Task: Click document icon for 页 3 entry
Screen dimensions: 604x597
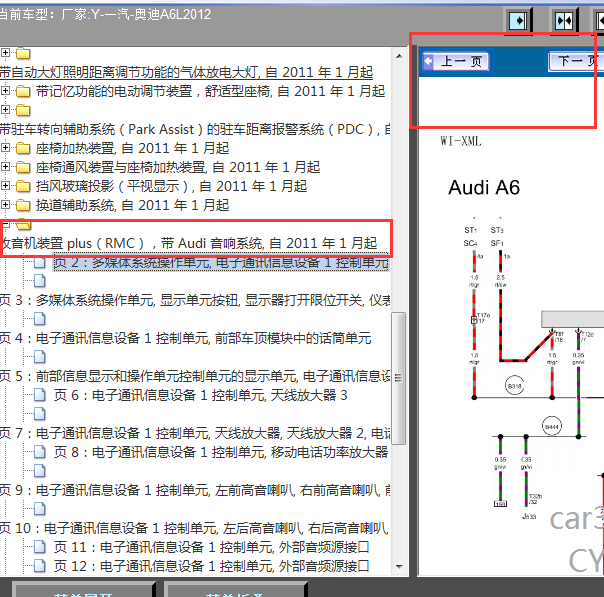Action: tap(40, 281)
